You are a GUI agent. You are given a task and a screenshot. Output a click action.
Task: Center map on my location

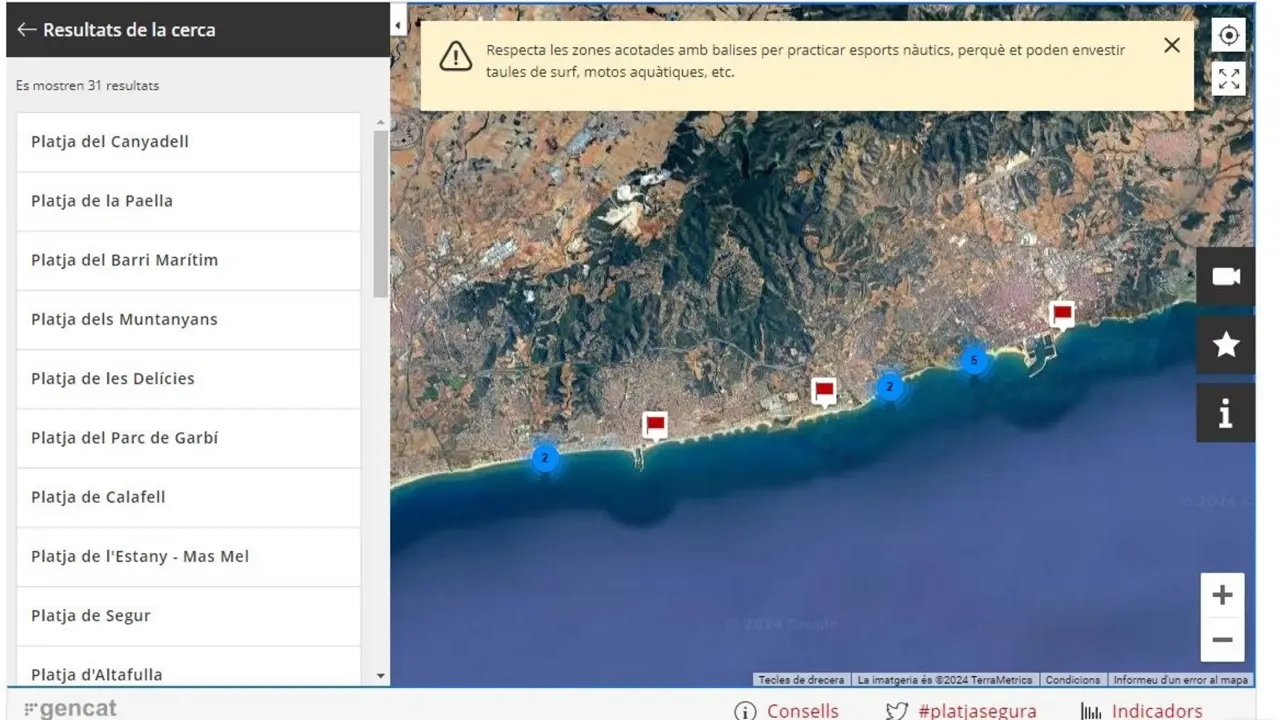pyautogui.click(x=1228, y=35)
